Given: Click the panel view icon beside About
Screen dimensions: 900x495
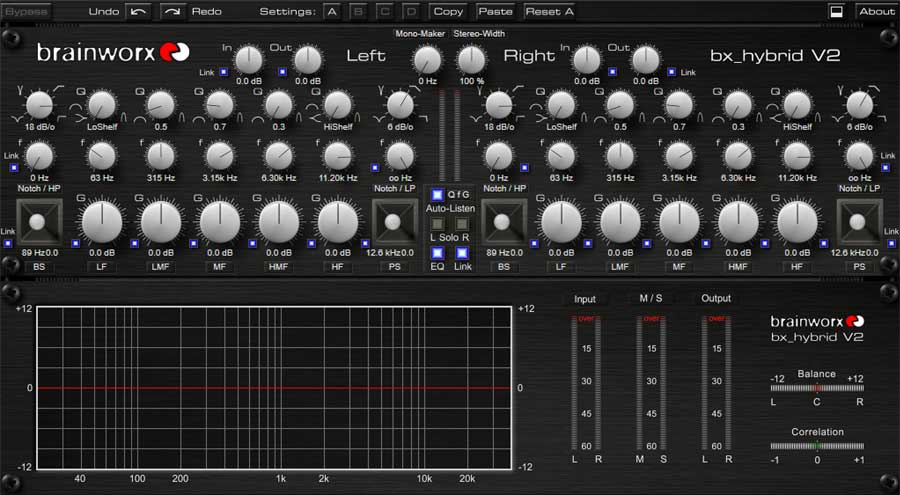Looking at the screenshot, I should 836,11.
